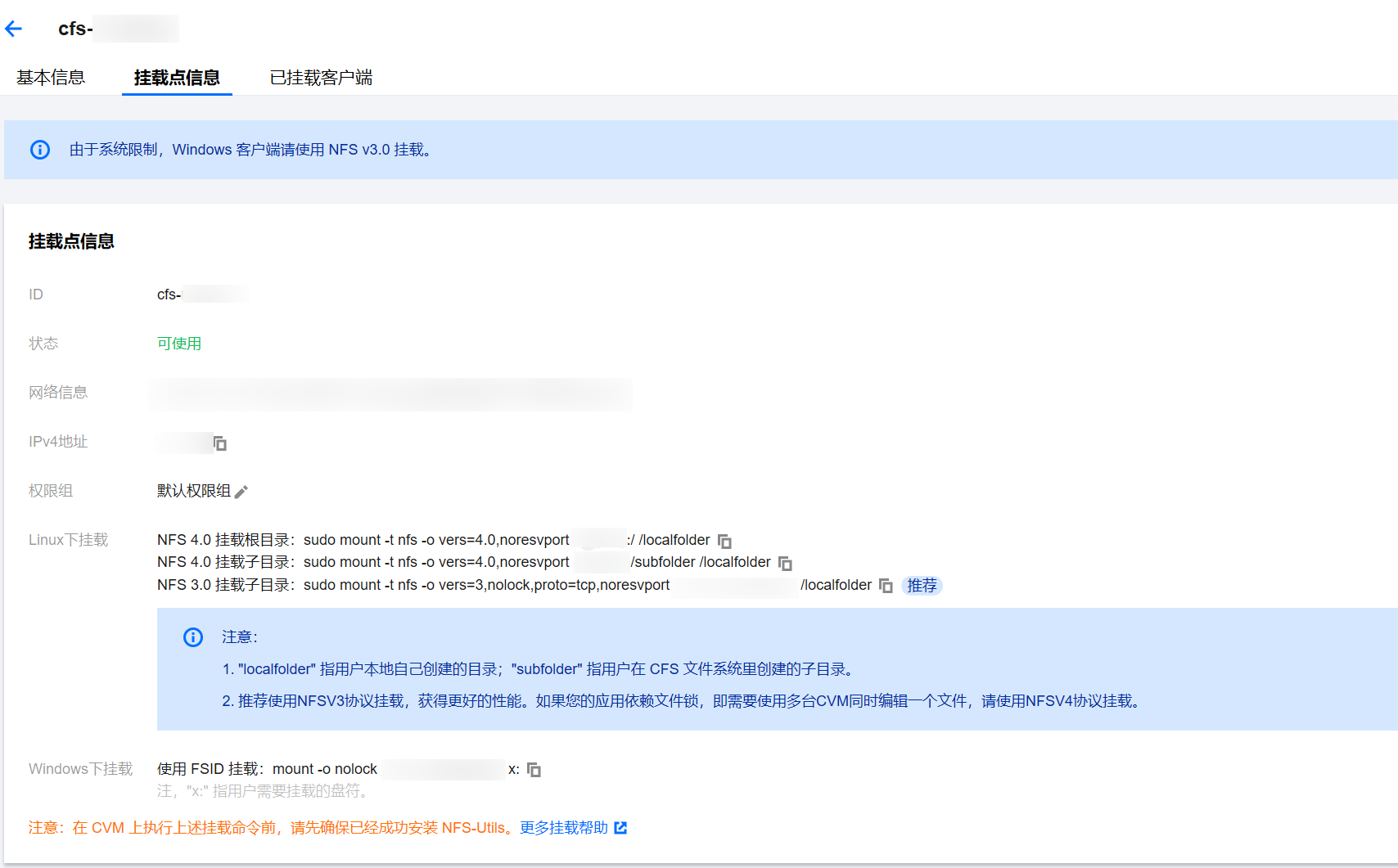Screen dimensions: 1398x868
Task: Copy the NFS 3.0 子目录 mount command
Action: point(886,586)
